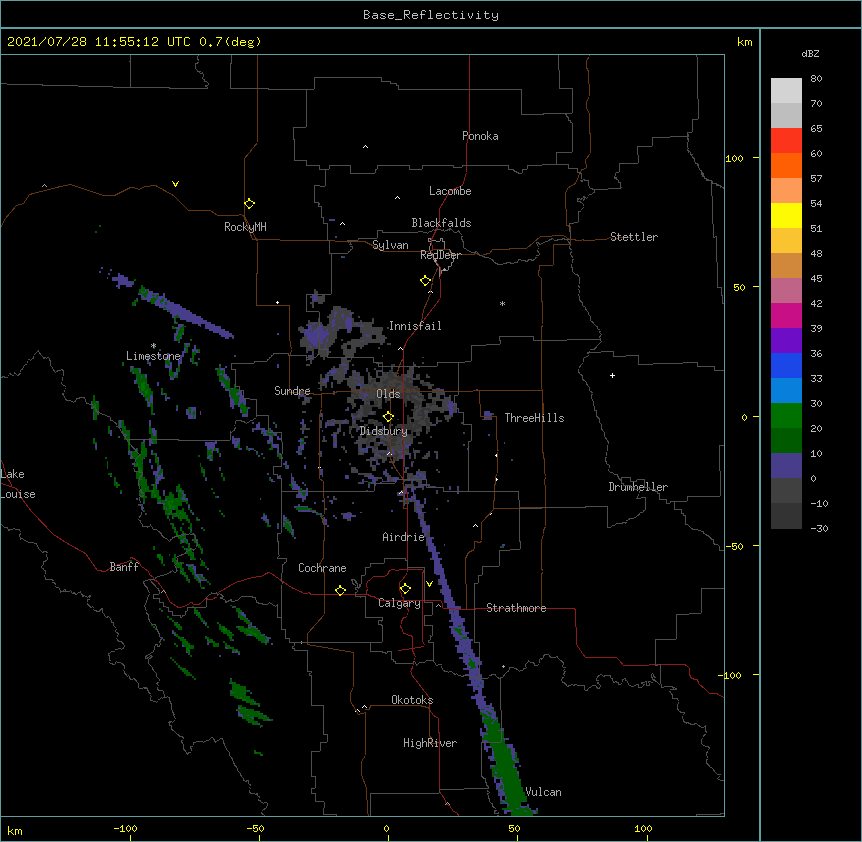Click the Cochrane label
The height and width of the screenshot is (842, 862).
pos(322,568)
